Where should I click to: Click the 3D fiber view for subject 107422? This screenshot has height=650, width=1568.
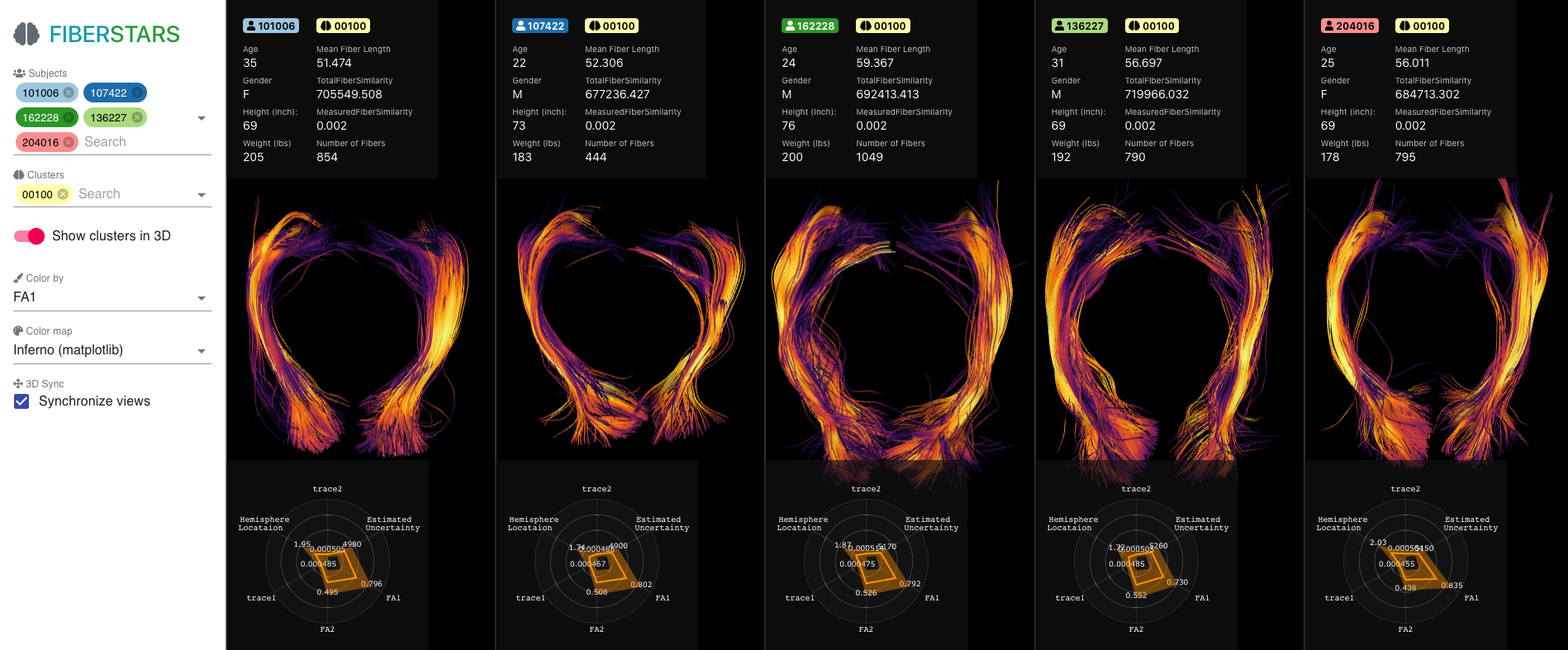tap(630, 324)
